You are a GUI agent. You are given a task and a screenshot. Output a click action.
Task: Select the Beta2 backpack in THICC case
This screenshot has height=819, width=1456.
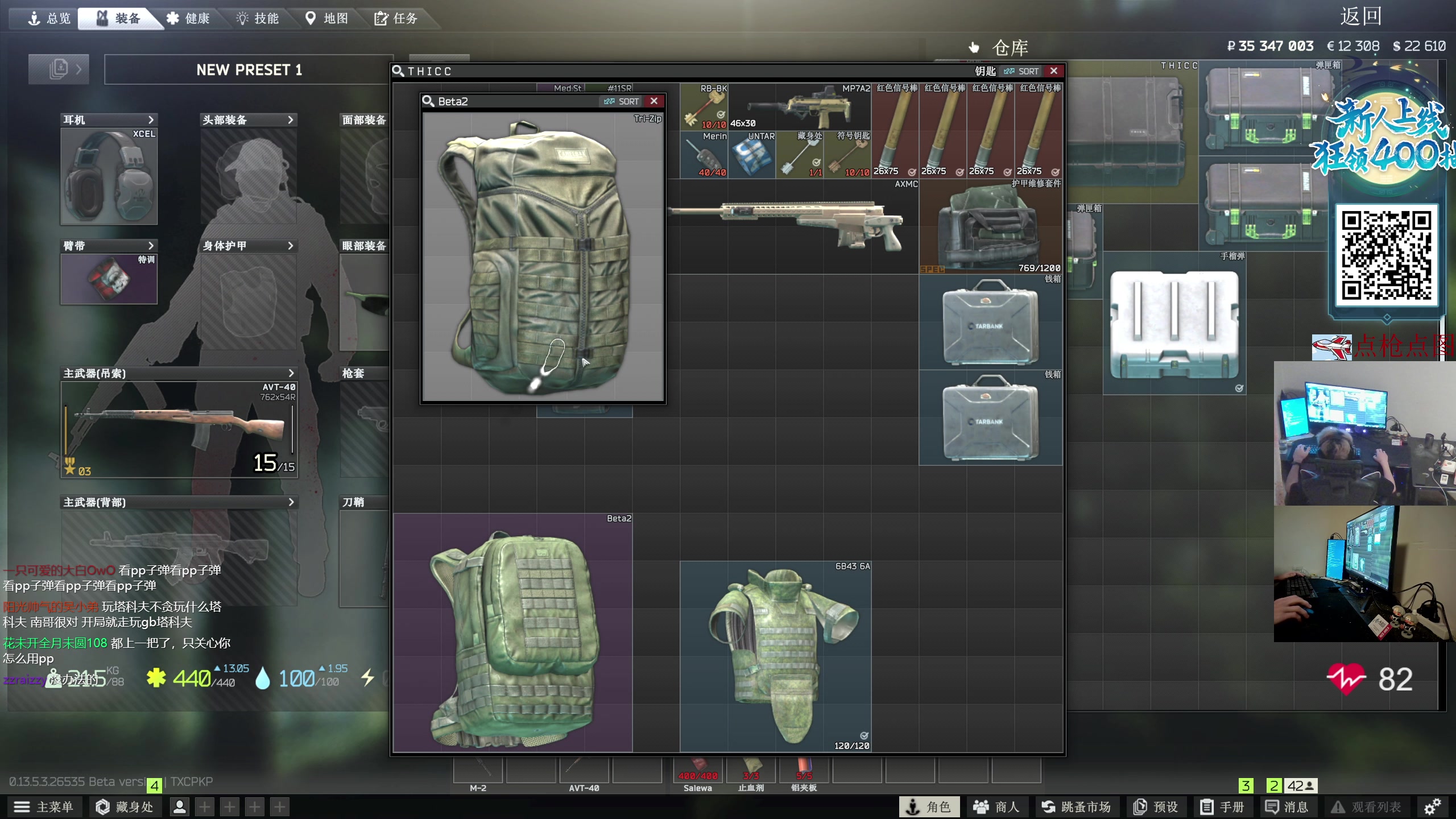click(x=513, y=632)
